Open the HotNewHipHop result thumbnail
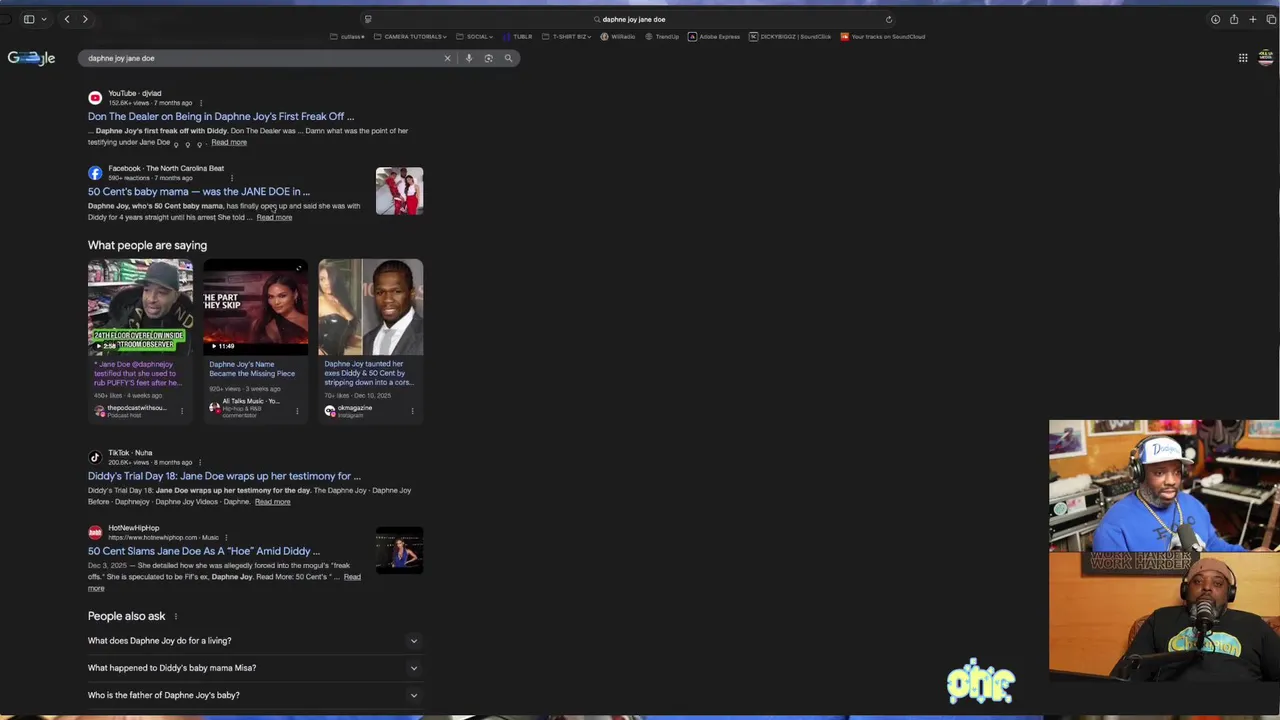 point(399,551)
